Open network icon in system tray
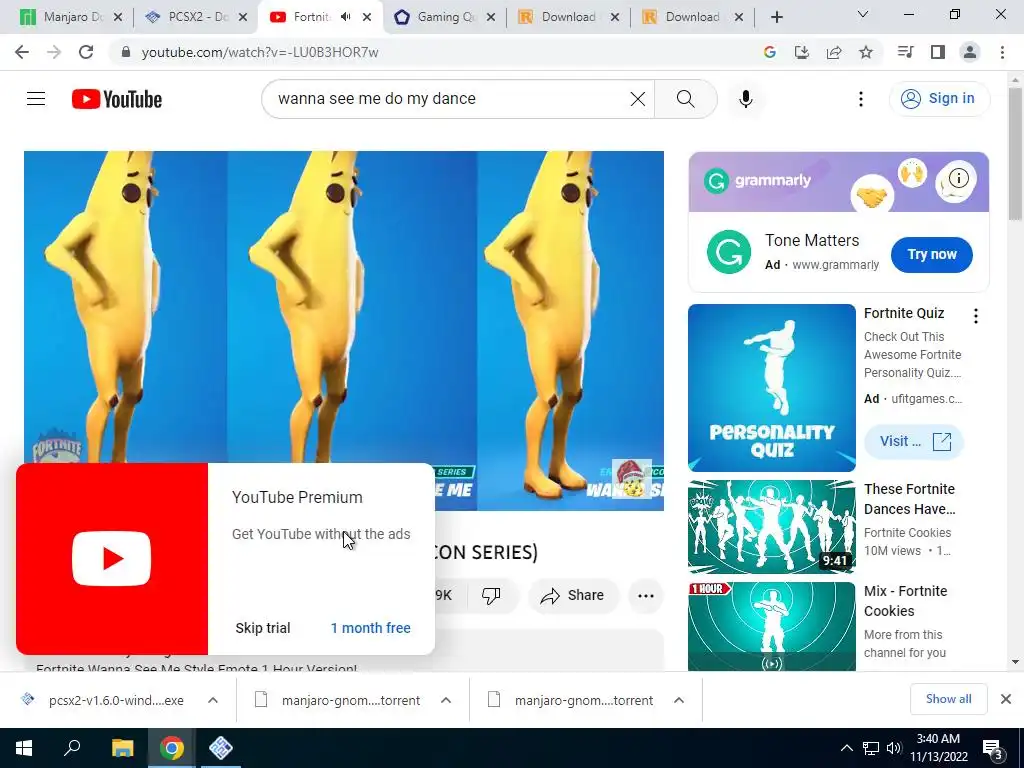The image size is (1024, 768). click(871, 748)
